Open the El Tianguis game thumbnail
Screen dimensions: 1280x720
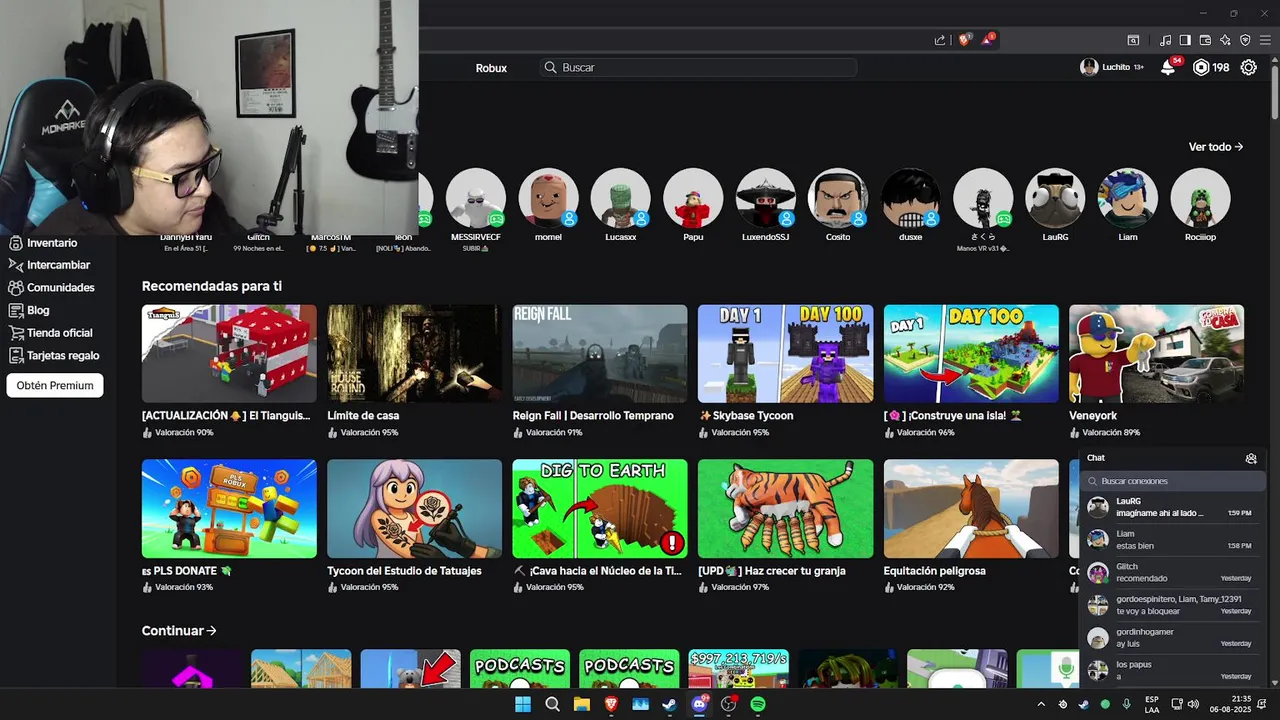click(x=229, y=354)
